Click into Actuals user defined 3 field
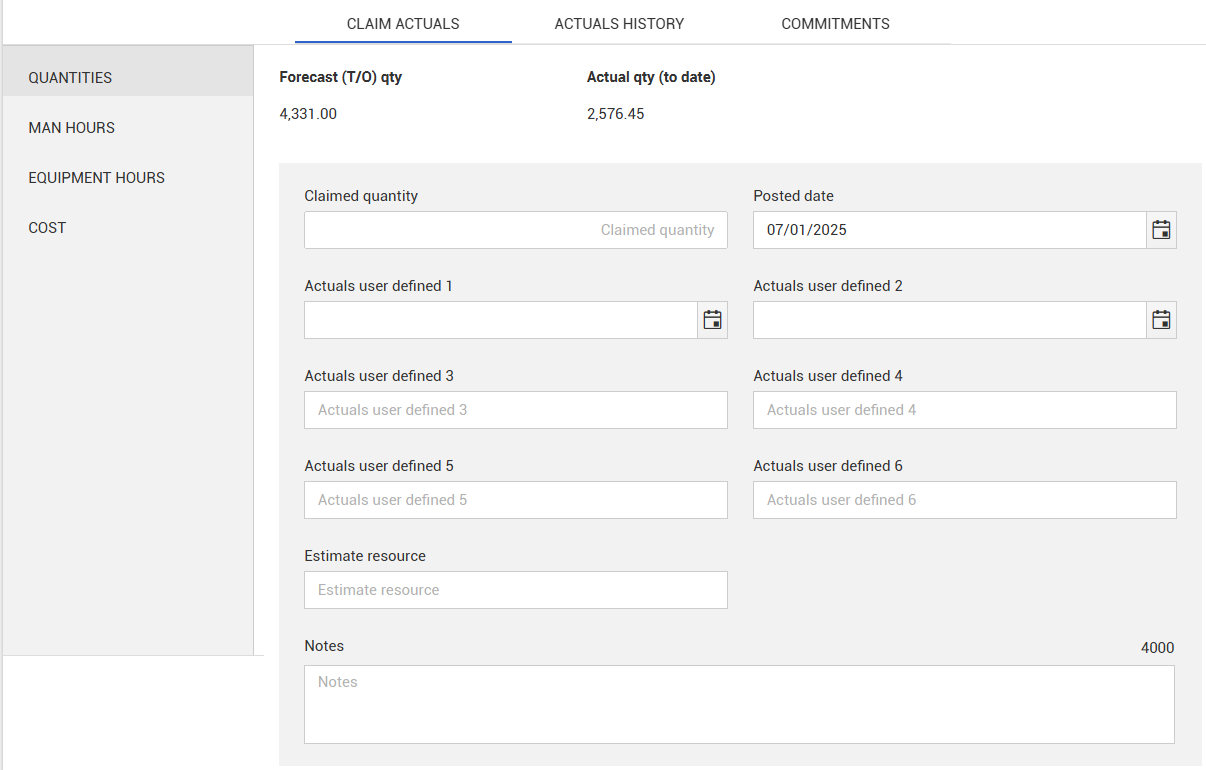 point(515,410)
